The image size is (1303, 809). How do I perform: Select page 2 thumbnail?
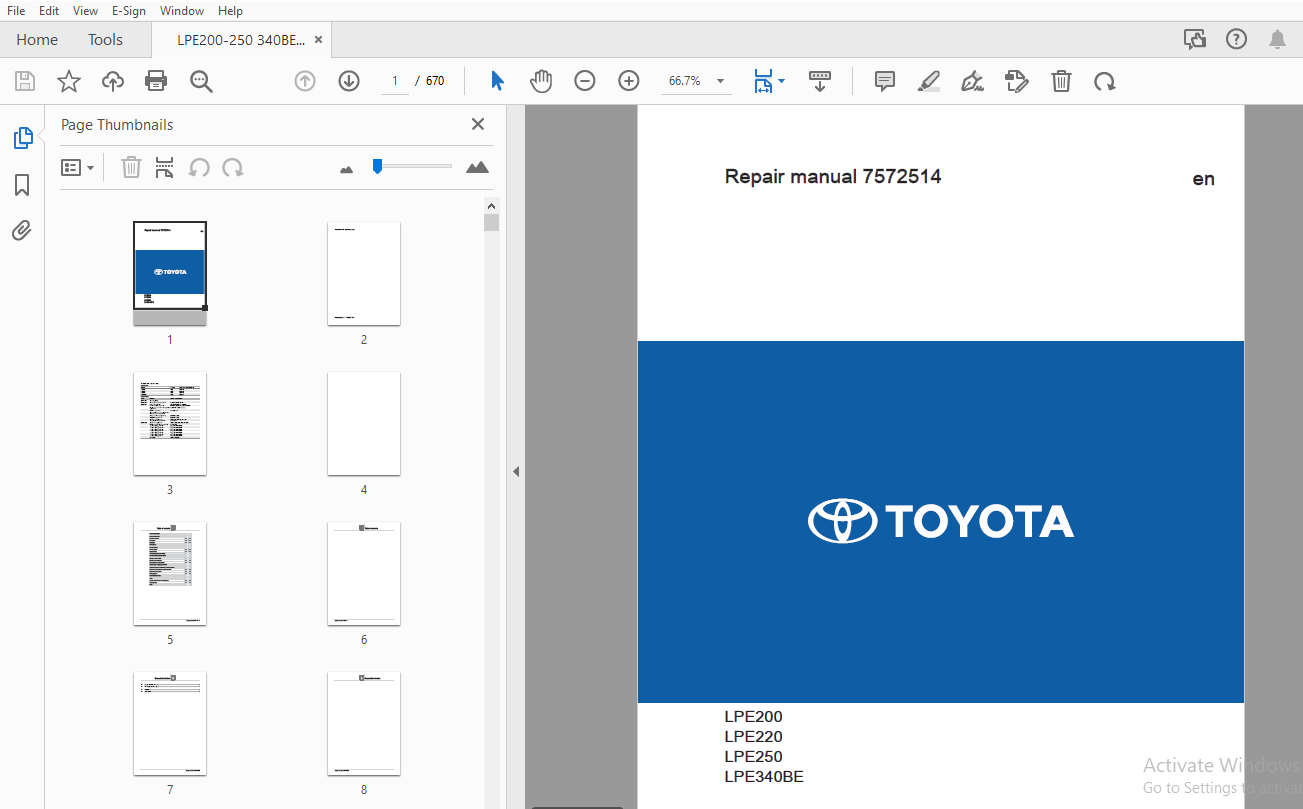coord(364,273)
